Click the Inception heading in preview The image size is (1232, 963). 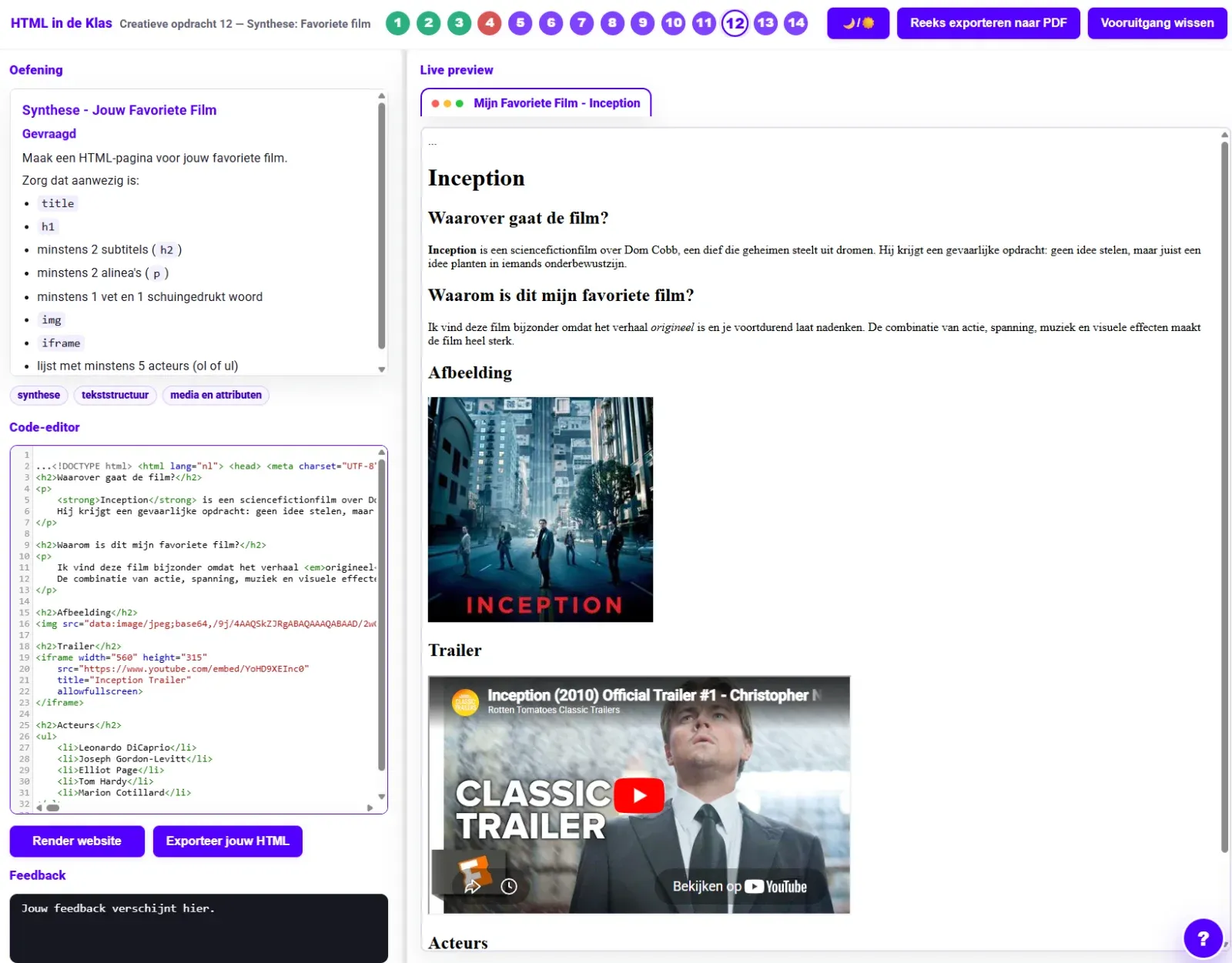pos(477,178)
